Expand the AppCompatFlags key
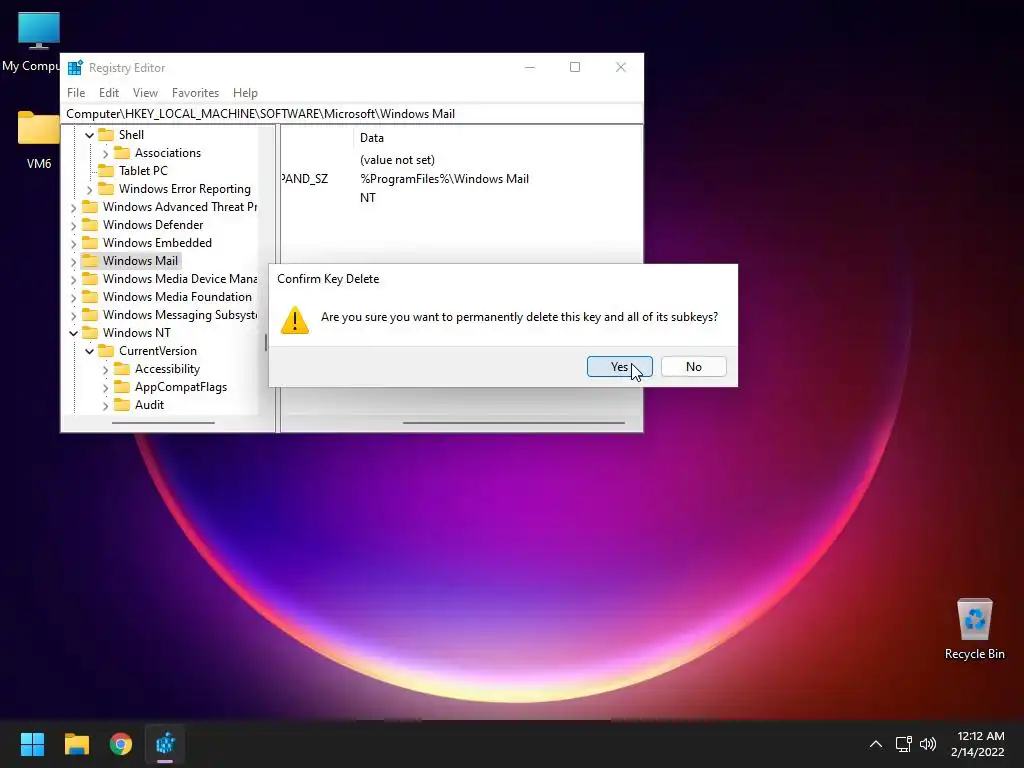Image resolution: width=1024 pixels, height=768 pixels. pyautogui.click(x=105, y=388)
